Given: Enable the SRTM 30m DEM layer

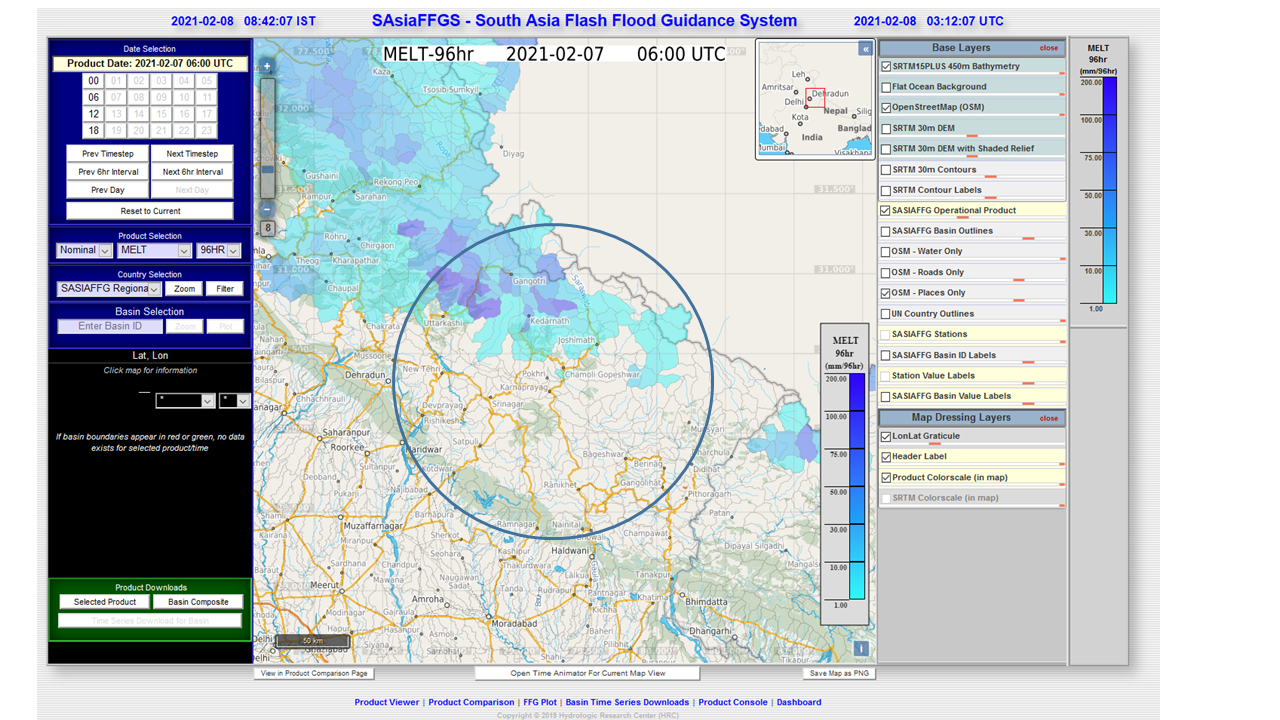Looking at the screenshot, I should (888, 128).
